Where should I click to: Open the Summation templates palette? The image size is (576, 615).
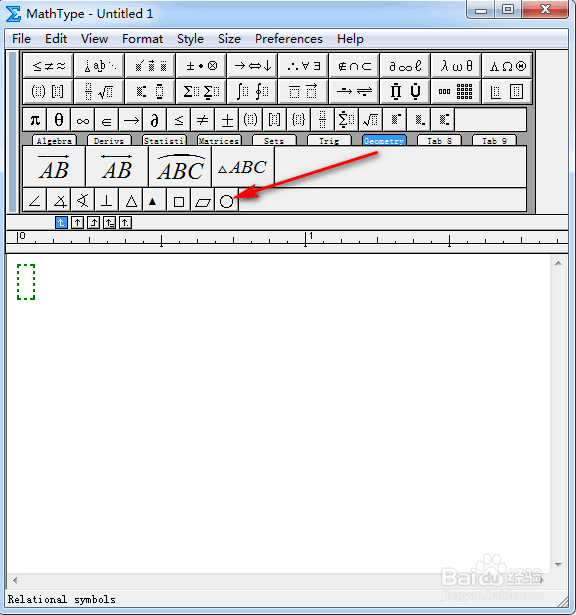[x=201, y=92]
